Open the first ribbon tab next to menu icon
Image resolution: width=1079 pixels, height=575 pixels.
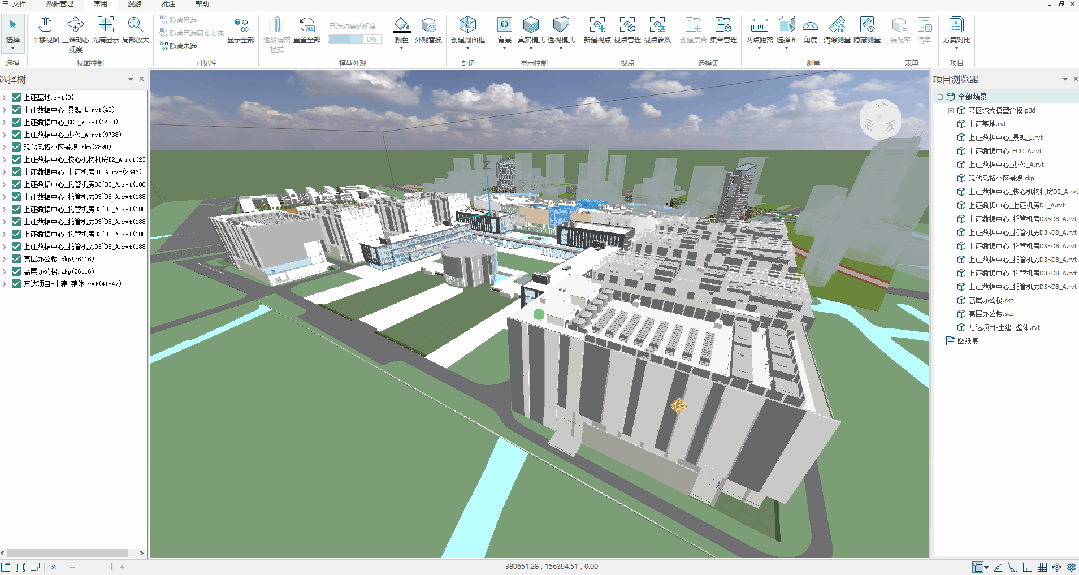tap(17, 4)
